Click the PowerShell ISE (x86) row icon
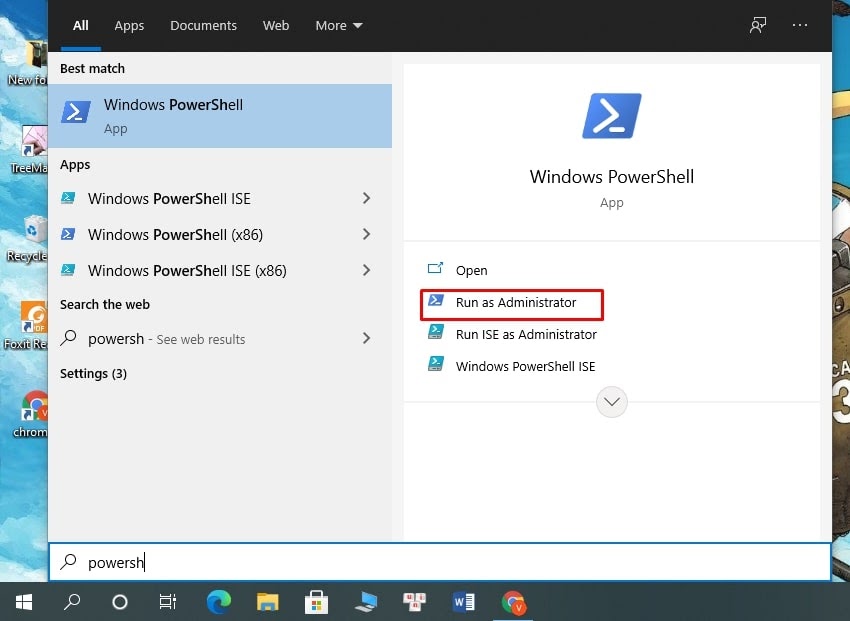The height and width of the screenshot is (621, 850). (x=68, y=270)
